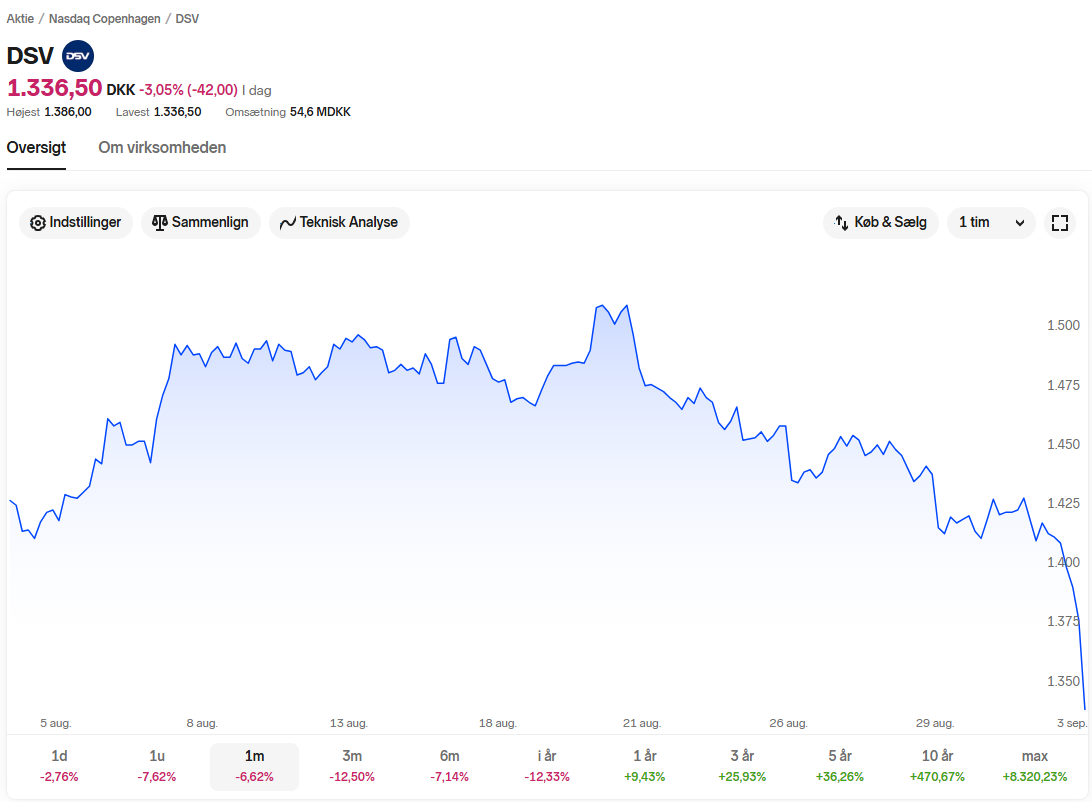Select the 10 år time range
Screen dimensions: 1092x802
[x=937, y=766]
